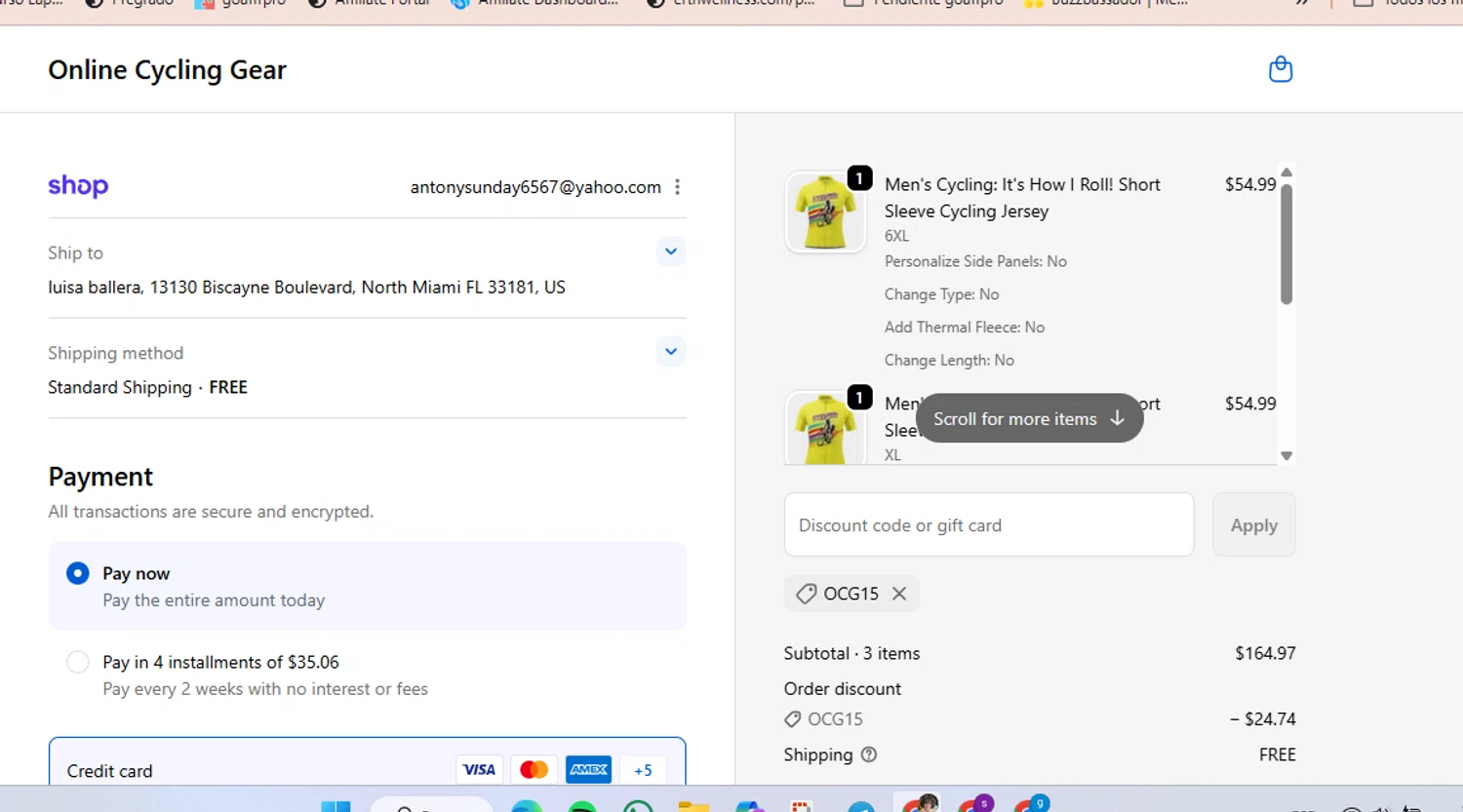Image resolution: width=1463 pixels, height=812 pixels.
Task: Click Scroll for more items button
Action: 1029,418
